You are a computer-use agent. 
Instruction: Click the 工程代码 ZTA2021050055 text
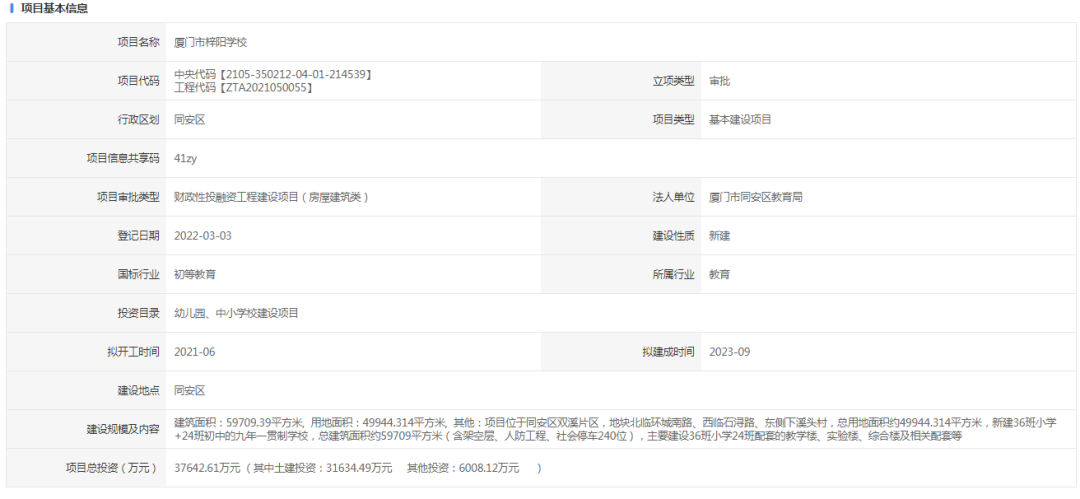point(243,88)
